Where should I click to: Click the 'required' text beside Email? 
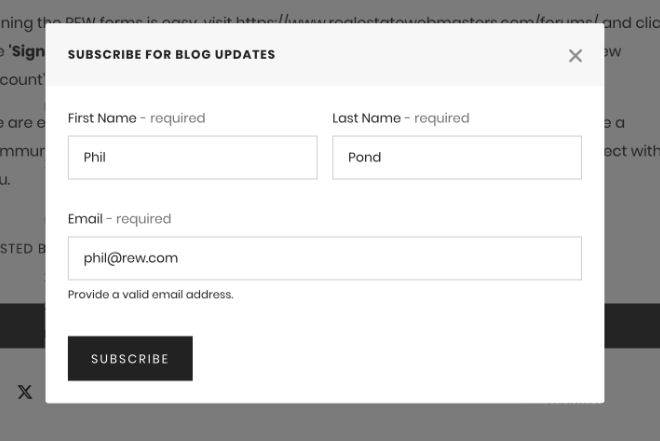click(x=143, y=219)
